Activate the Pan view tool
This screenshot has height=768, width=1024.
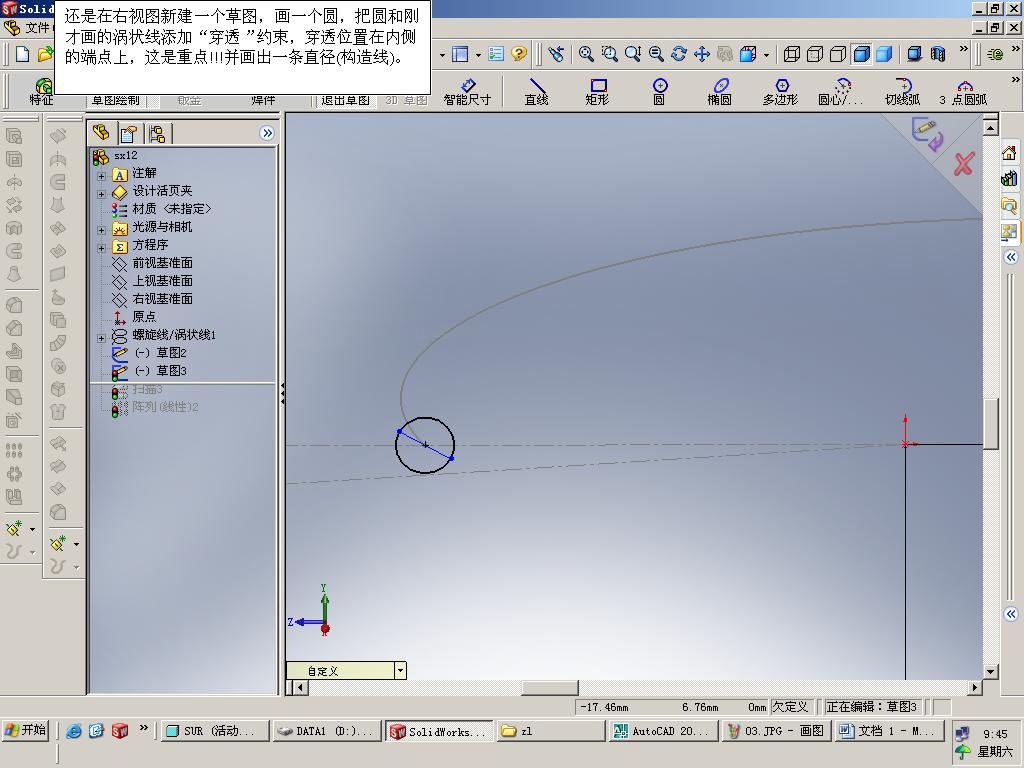[701, 54]
